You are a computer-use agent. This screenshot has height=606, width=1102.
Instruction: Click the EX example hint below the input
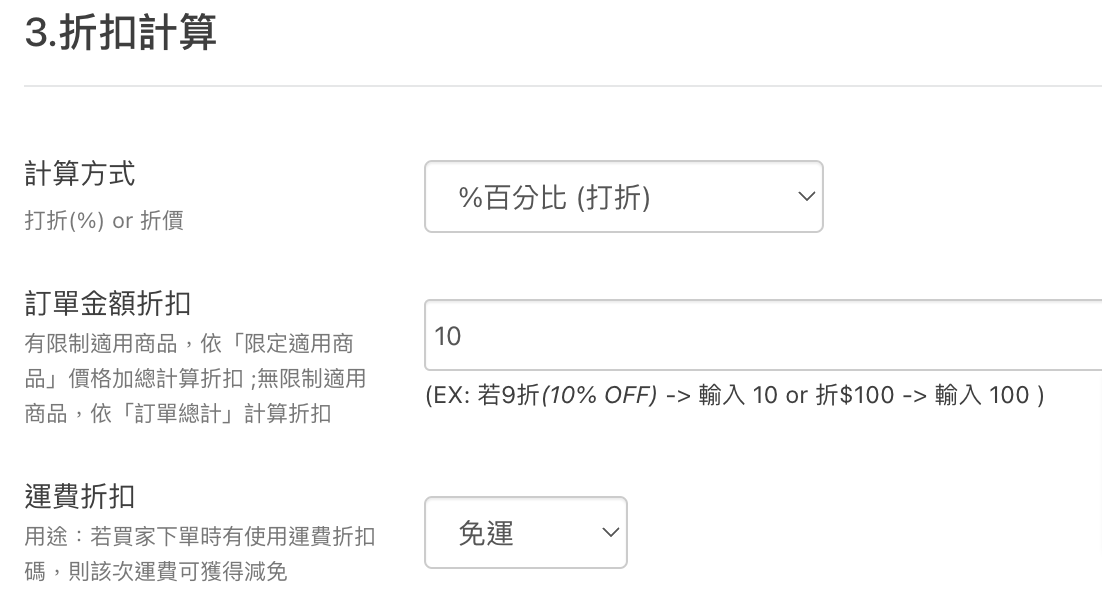pos(734,395)
